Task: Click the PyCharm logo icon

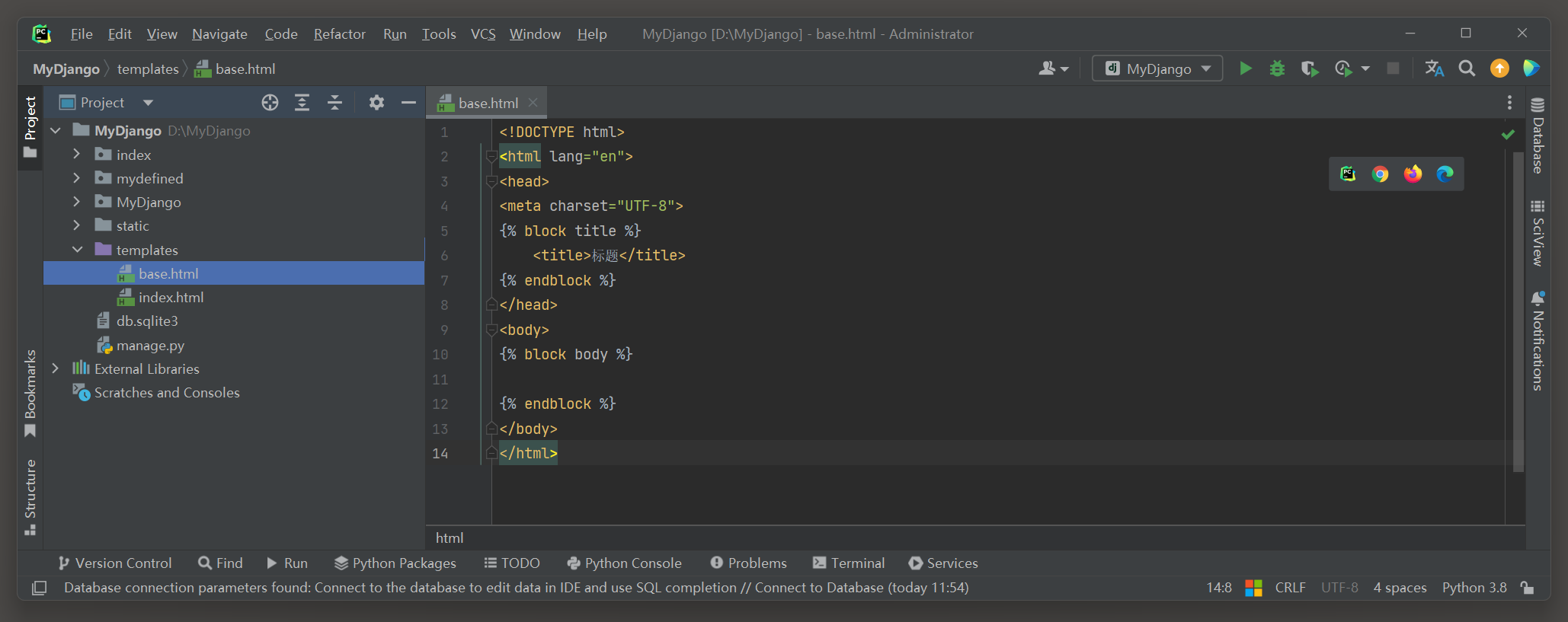Action: [42, 33]
